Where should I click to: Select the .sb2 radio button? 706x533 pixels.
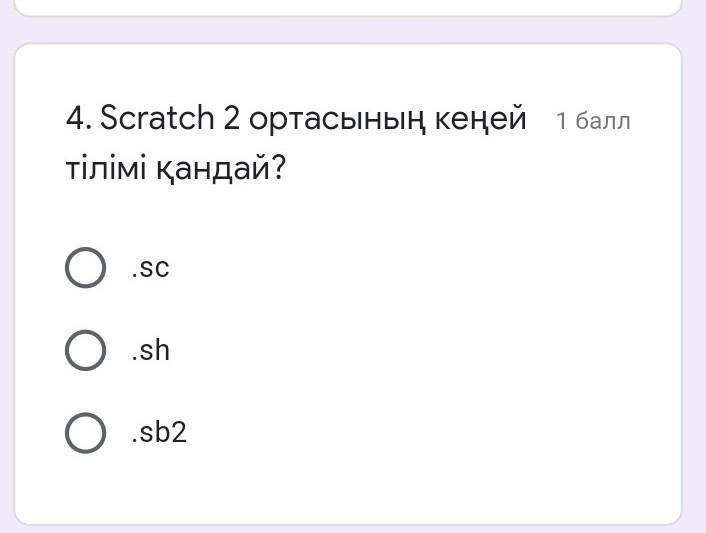(85, 433)
